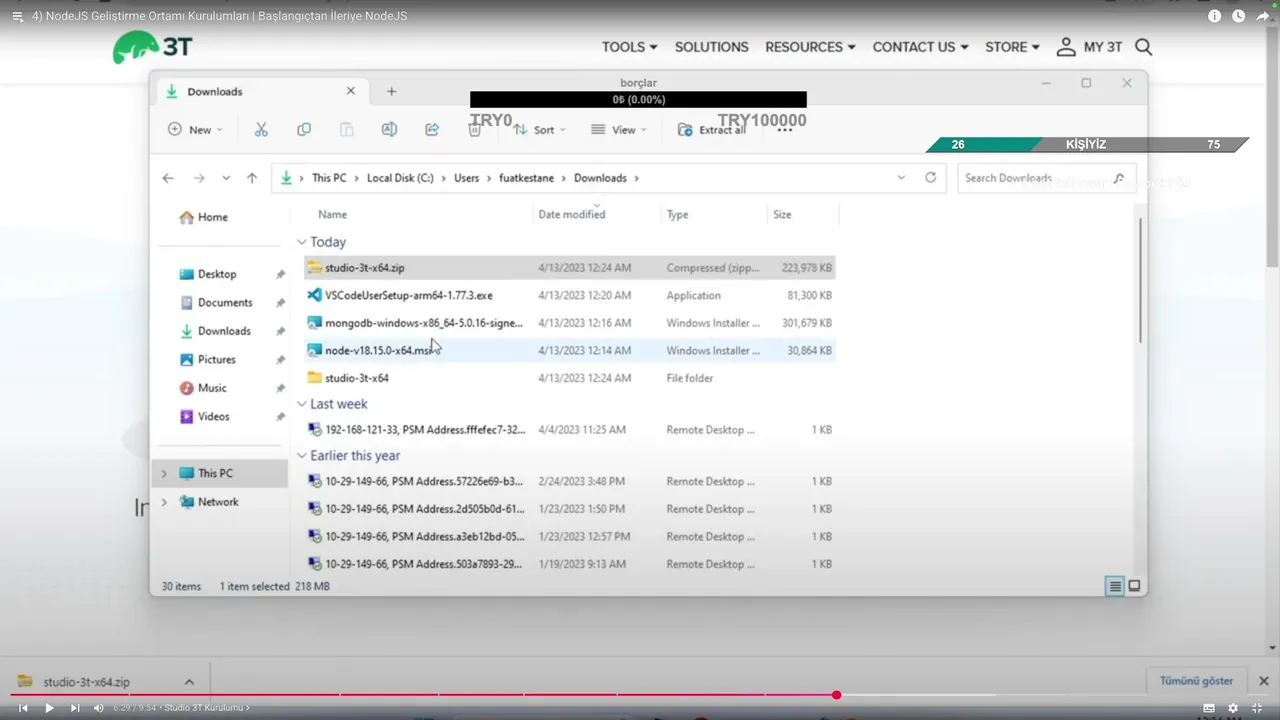Viewport: 1280px width, 720px height.
Task: Expand This PC in navigation pane
Action: [x=164, y=473]
